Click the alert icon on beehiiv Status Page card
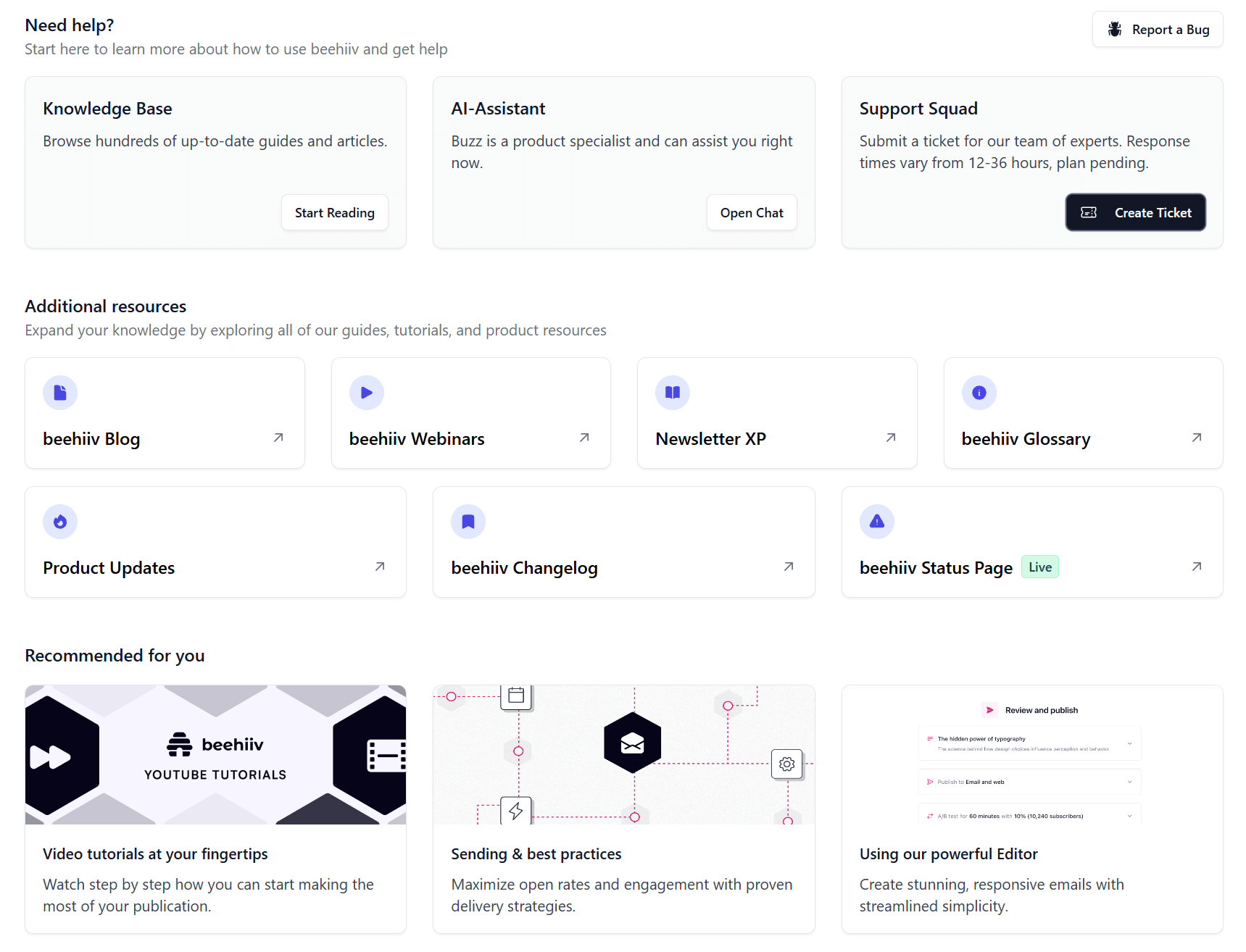 877,521
